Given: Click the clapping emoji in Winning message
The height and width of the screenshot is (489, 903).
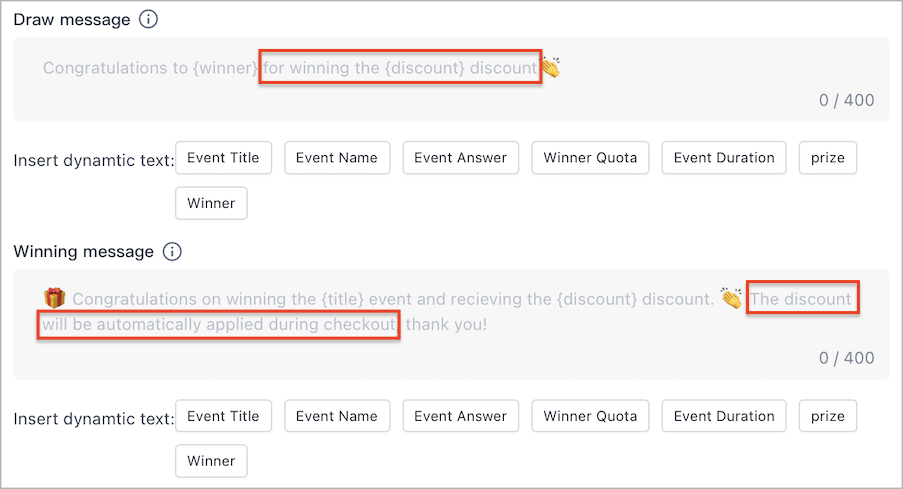Looking at the screenshot, I should (731, 298).
